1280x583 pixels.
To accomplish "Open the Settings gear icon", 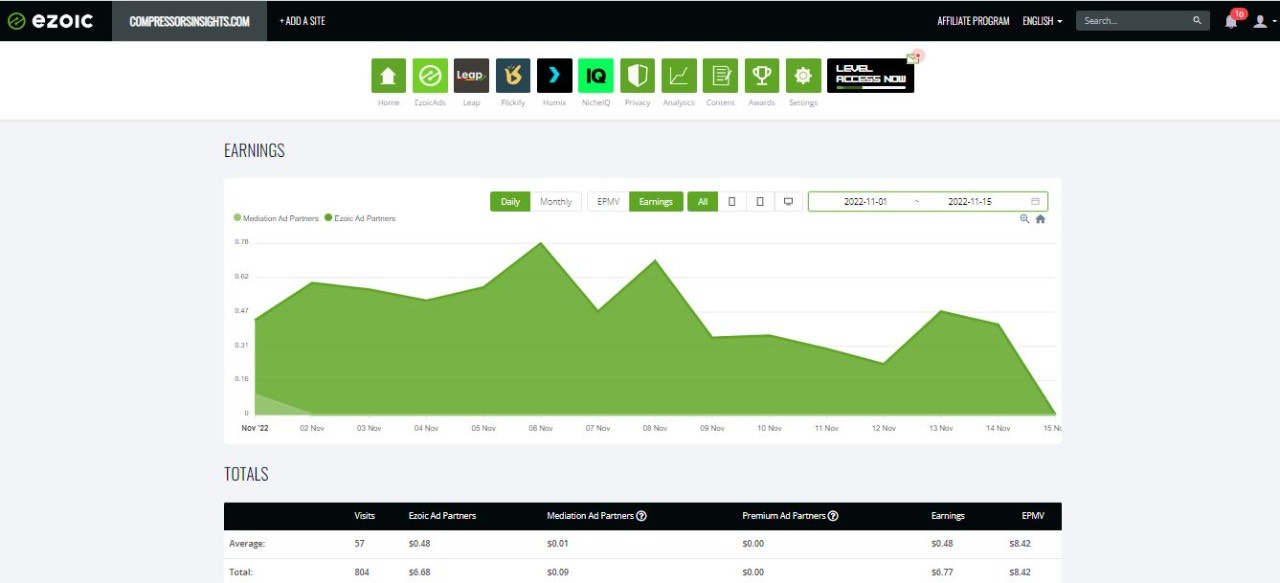I will (x=803, y=75).
